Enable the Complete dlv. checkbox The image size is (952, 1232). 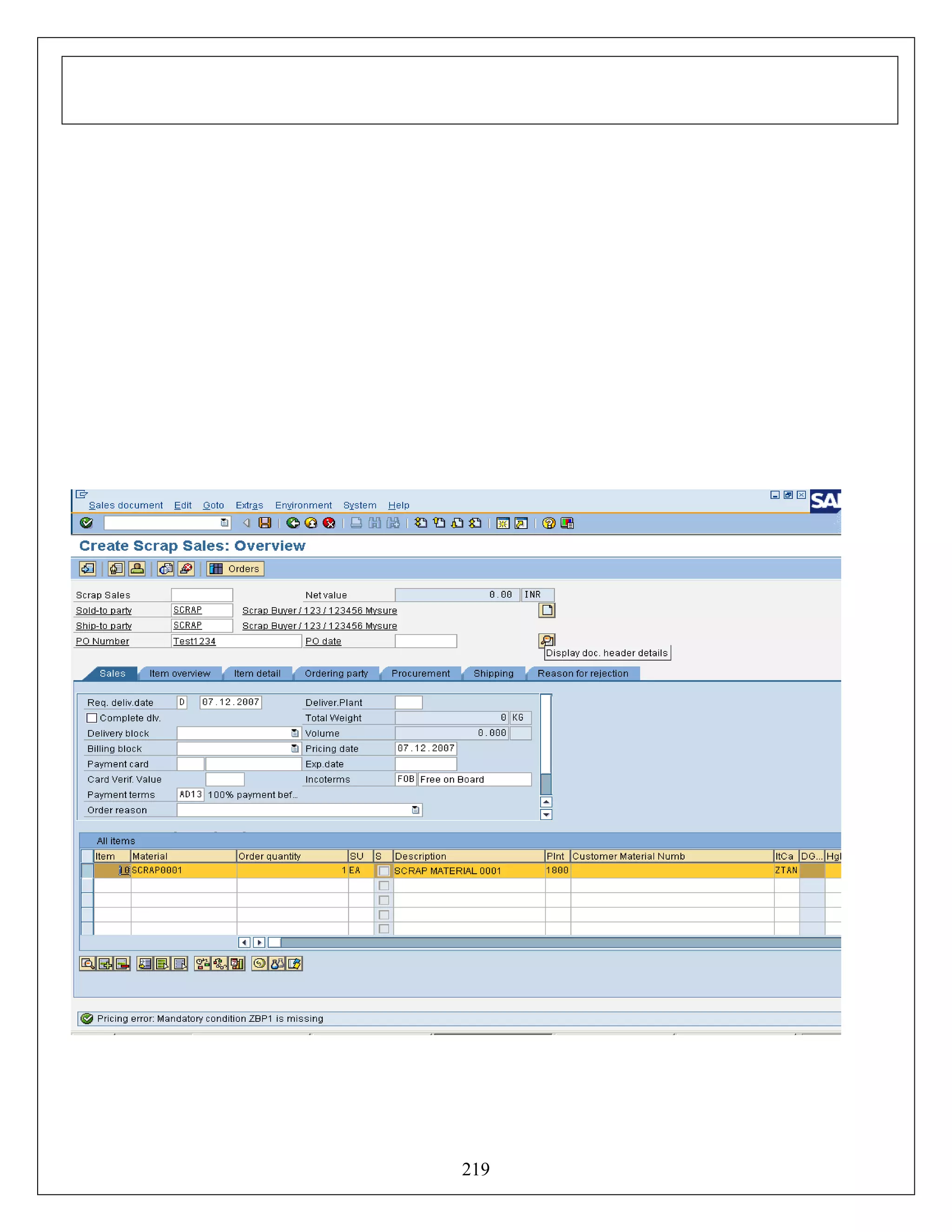[x=92, y=718]
